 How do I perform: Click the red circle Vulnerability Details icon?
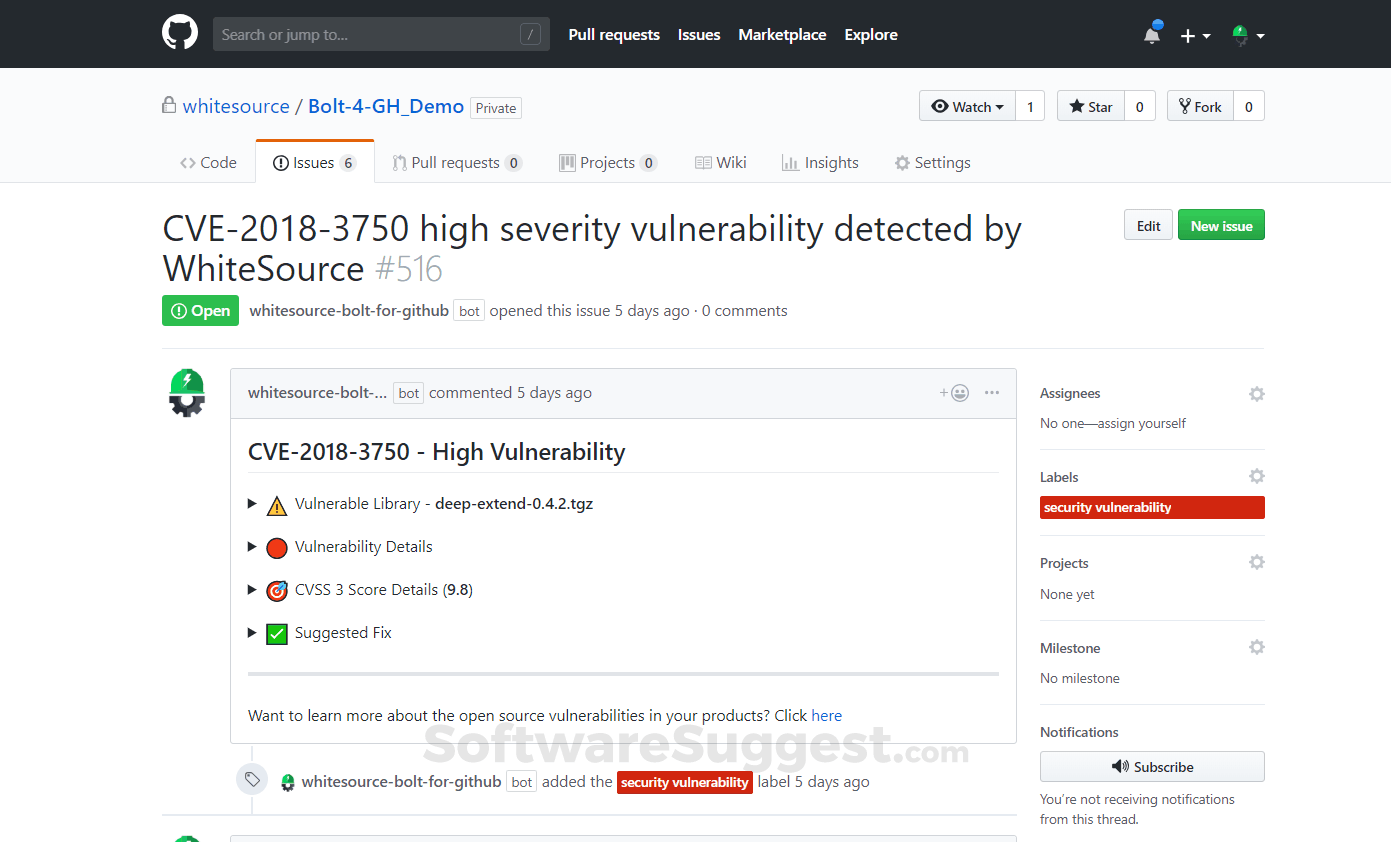(x=277, y=548)
